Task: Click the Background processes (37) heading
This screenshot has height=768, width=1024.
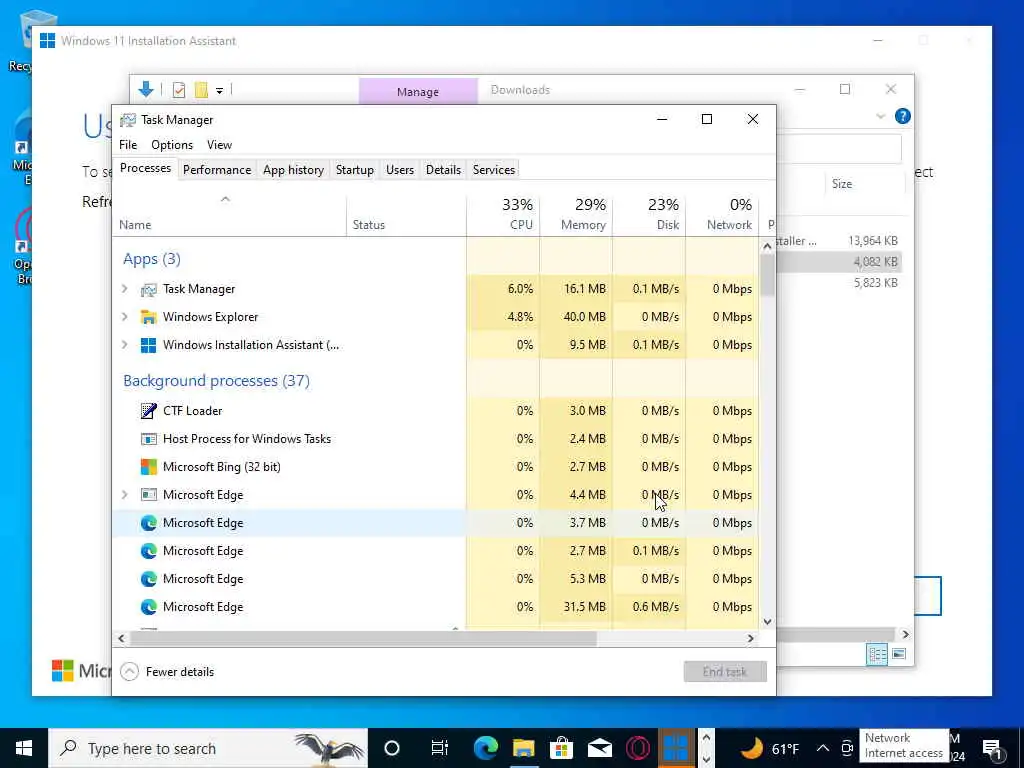Action: coord(216,380)
